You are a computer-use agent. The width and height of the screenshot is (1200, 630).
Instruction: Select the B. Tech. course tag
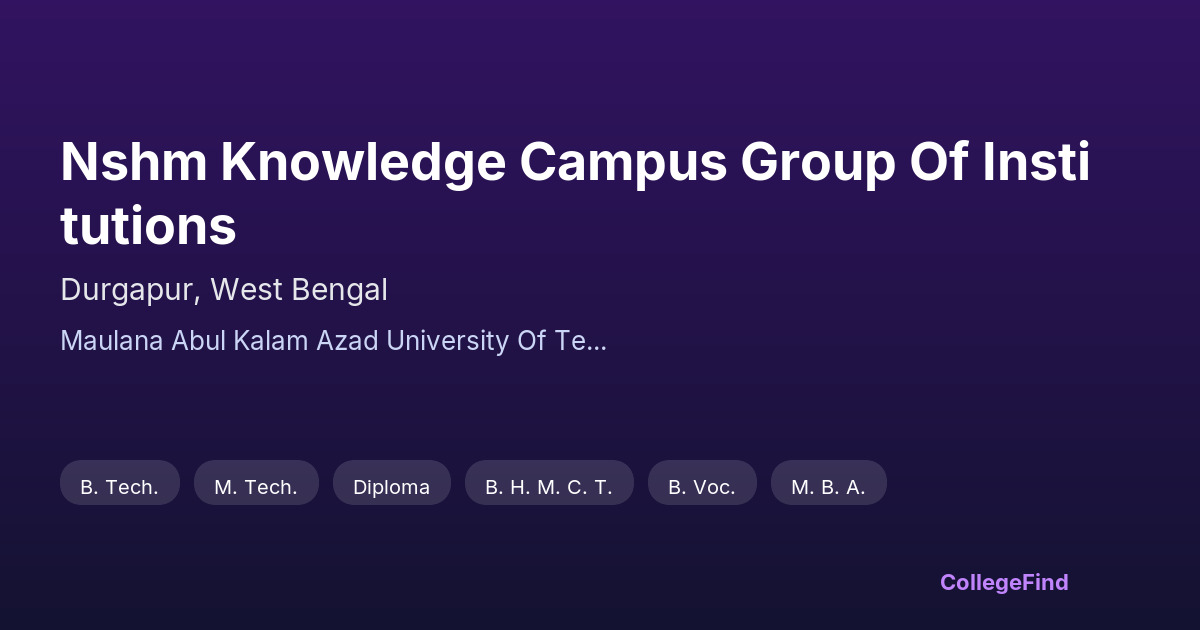(x=120, y=487)
